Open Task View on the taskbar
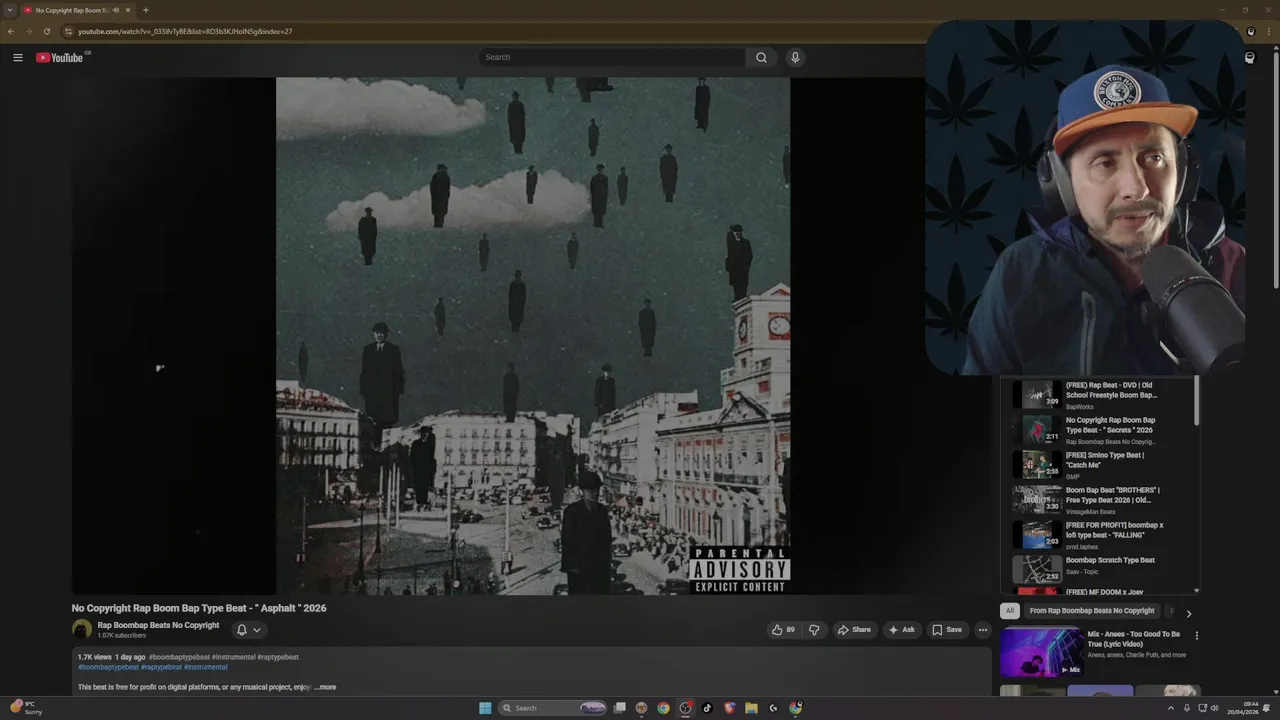The width and height of the screenshot is (1280, 720). tap(620, 708)
